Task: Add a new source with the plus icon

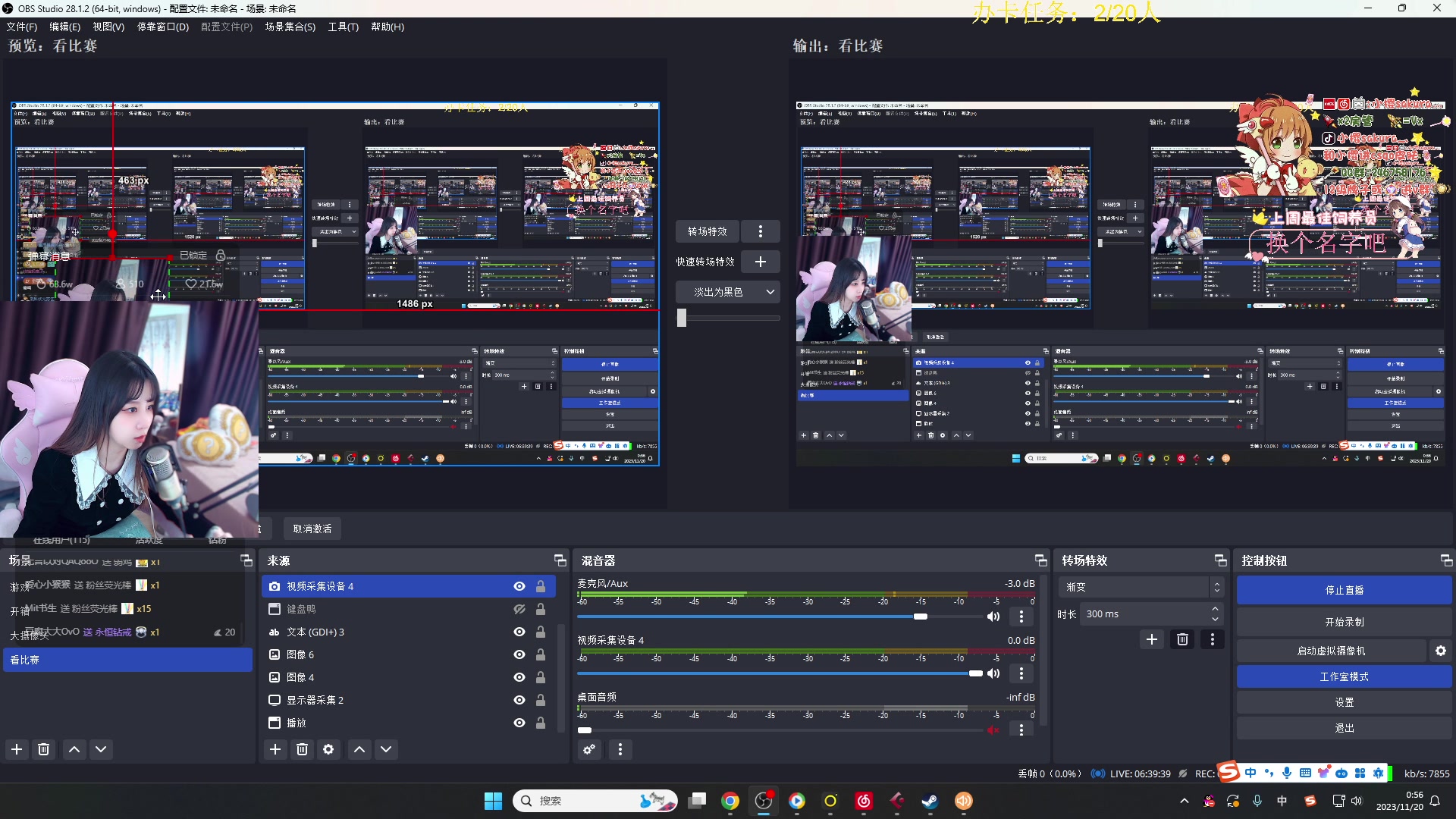Action: point(275,749)
